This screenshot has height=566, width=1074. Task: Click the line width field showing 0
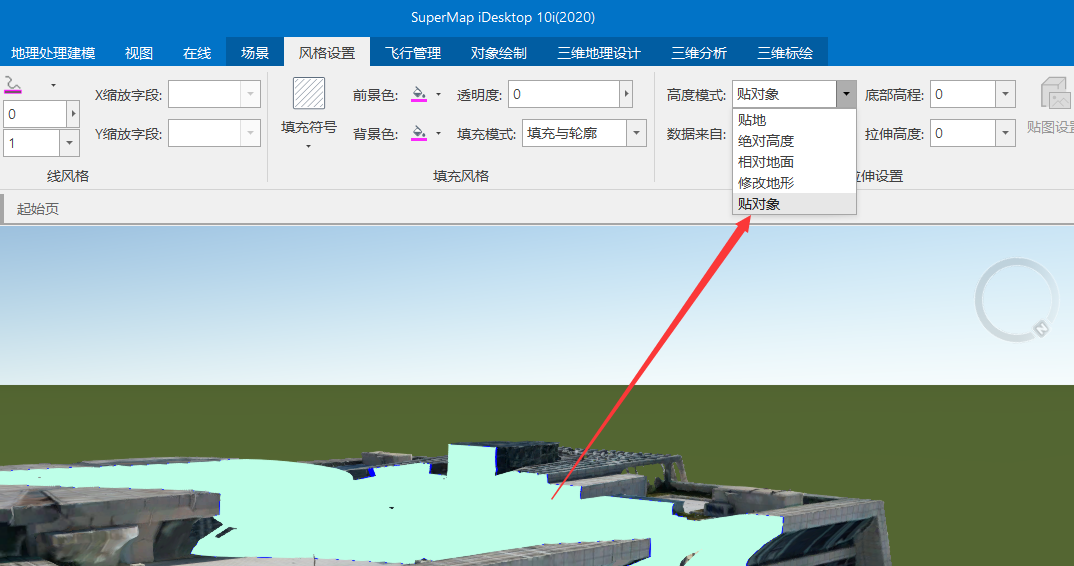point(35,114)
